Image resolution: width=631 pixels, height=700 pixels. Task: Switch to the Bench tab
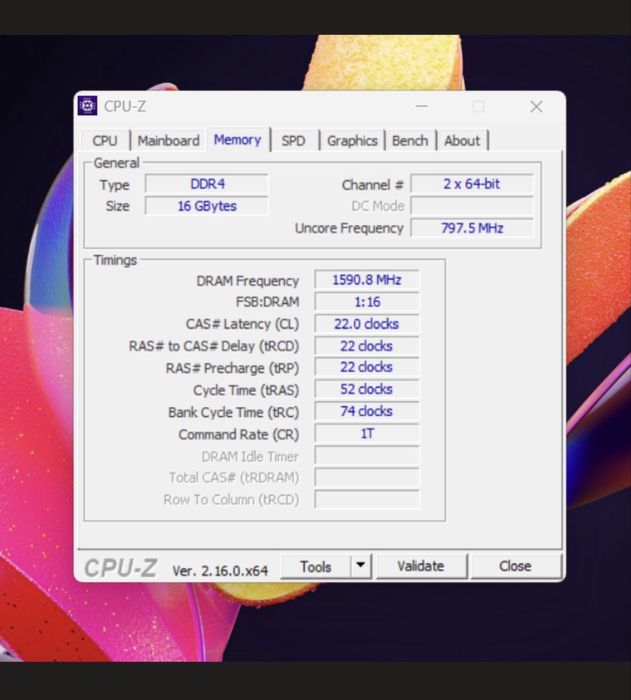410,141
